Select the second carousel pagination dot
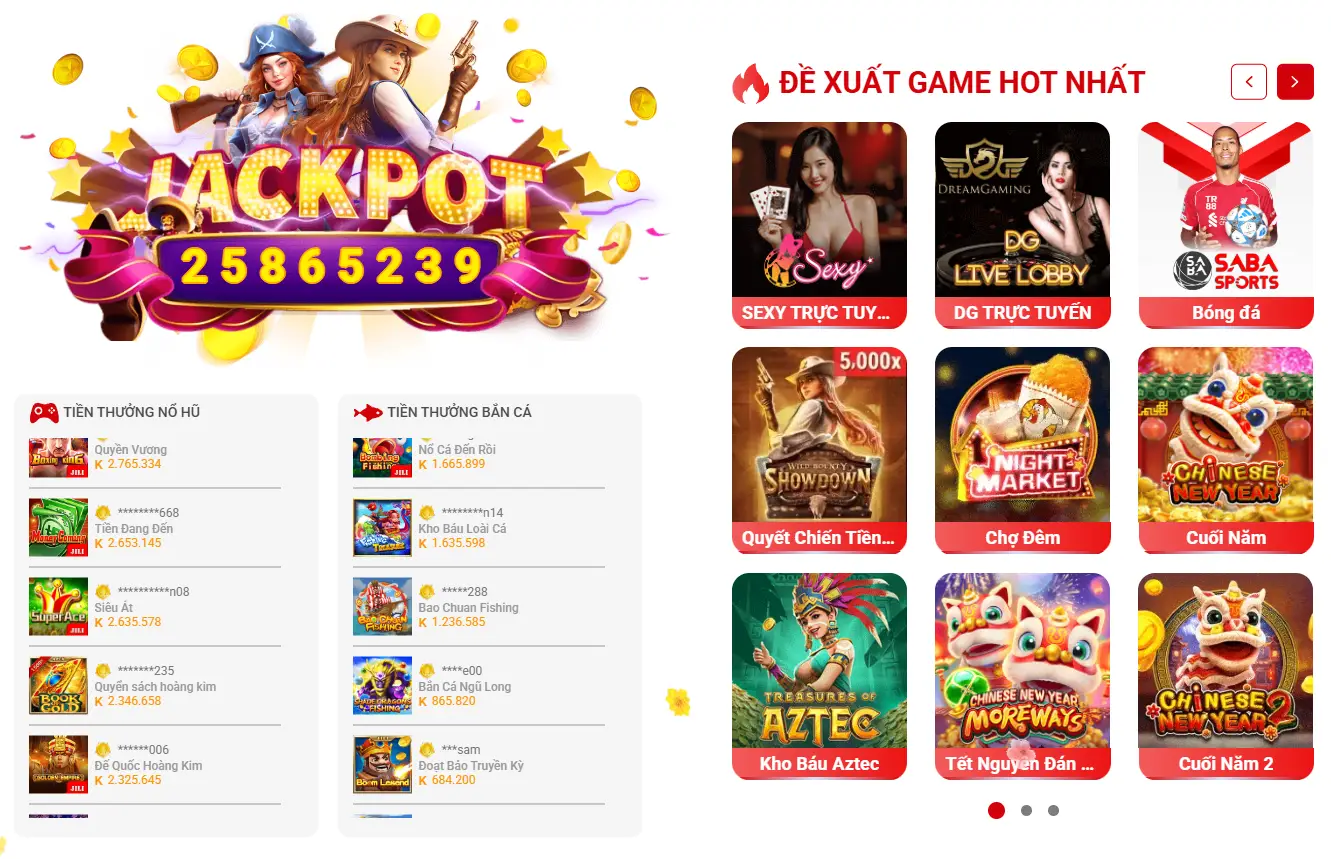Screen dimensions: 1331x859 [x=1026, y=811]
